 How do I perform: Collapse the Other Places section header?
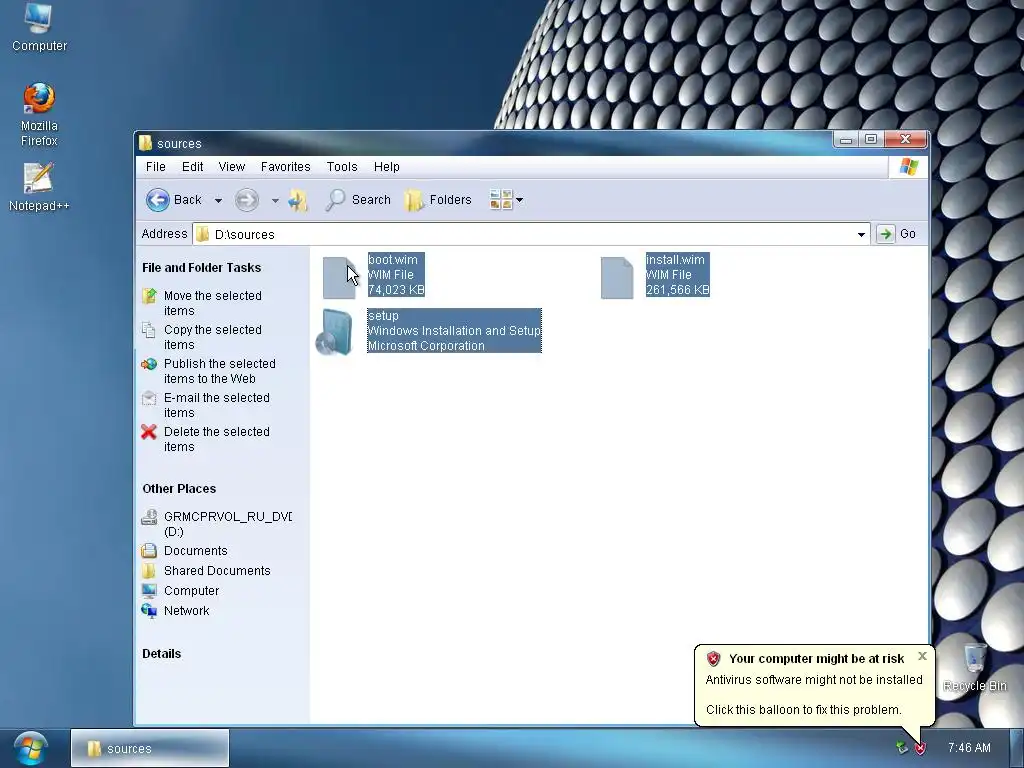click(179, 488)
